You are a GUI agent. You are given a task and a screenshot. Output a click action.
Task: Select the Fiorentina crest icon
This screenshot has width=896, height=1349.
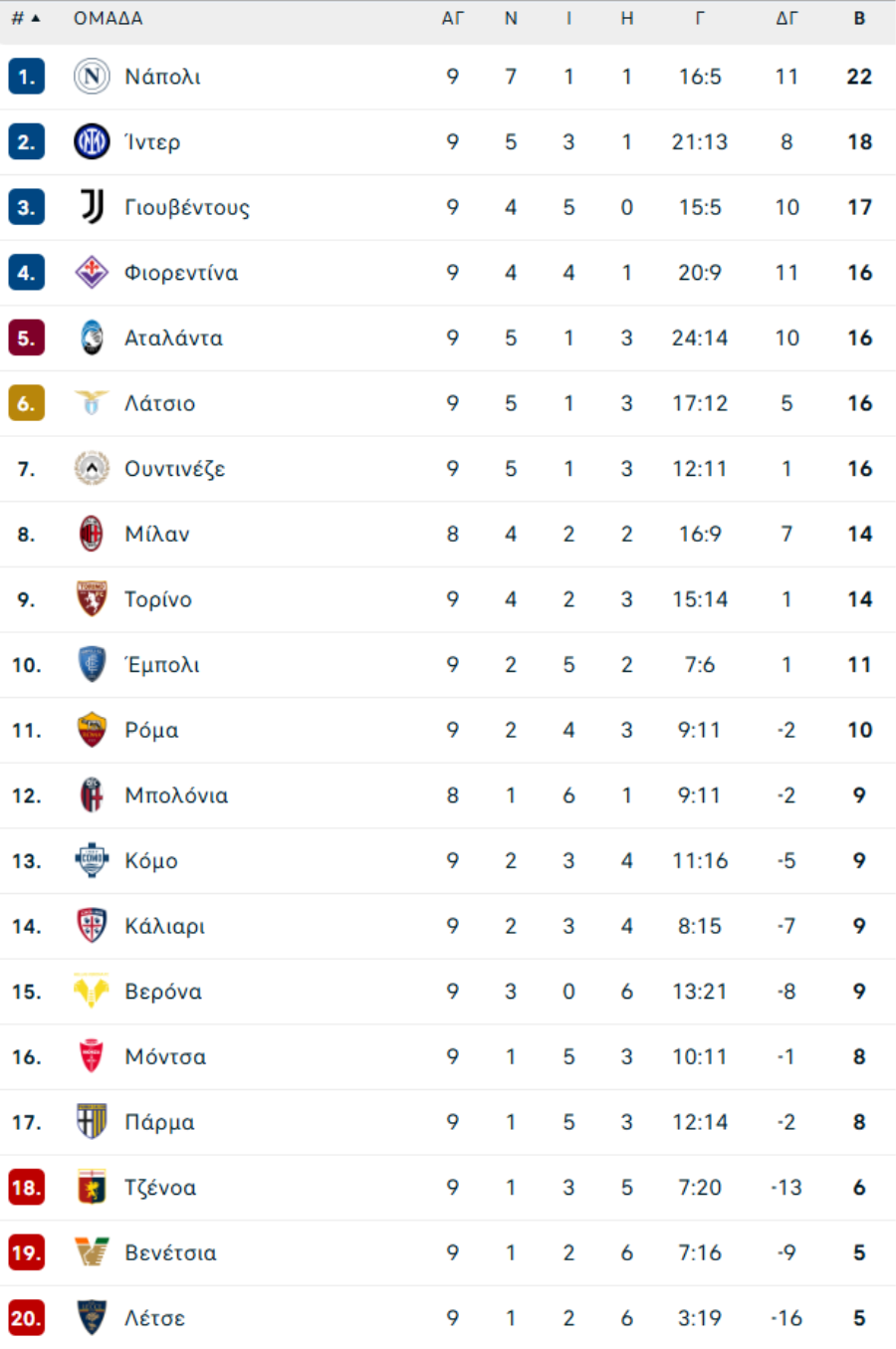coord(92,273)
